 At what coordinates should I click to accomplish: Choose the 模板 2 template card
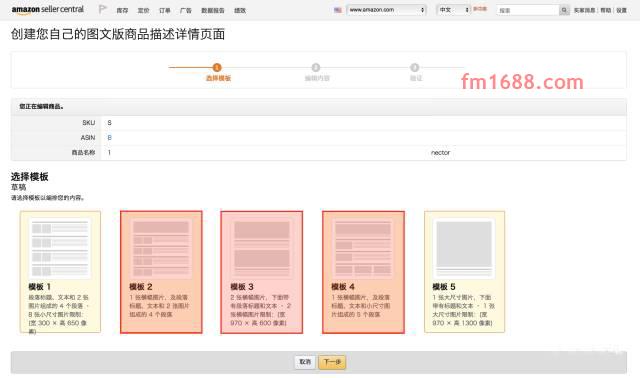click(x=161, y=272)
